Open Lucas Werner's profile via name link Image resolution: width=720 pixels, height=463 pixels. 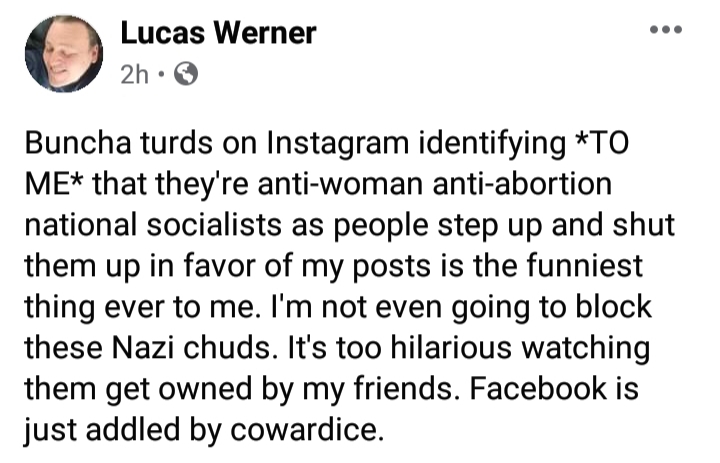pos(219,33)
